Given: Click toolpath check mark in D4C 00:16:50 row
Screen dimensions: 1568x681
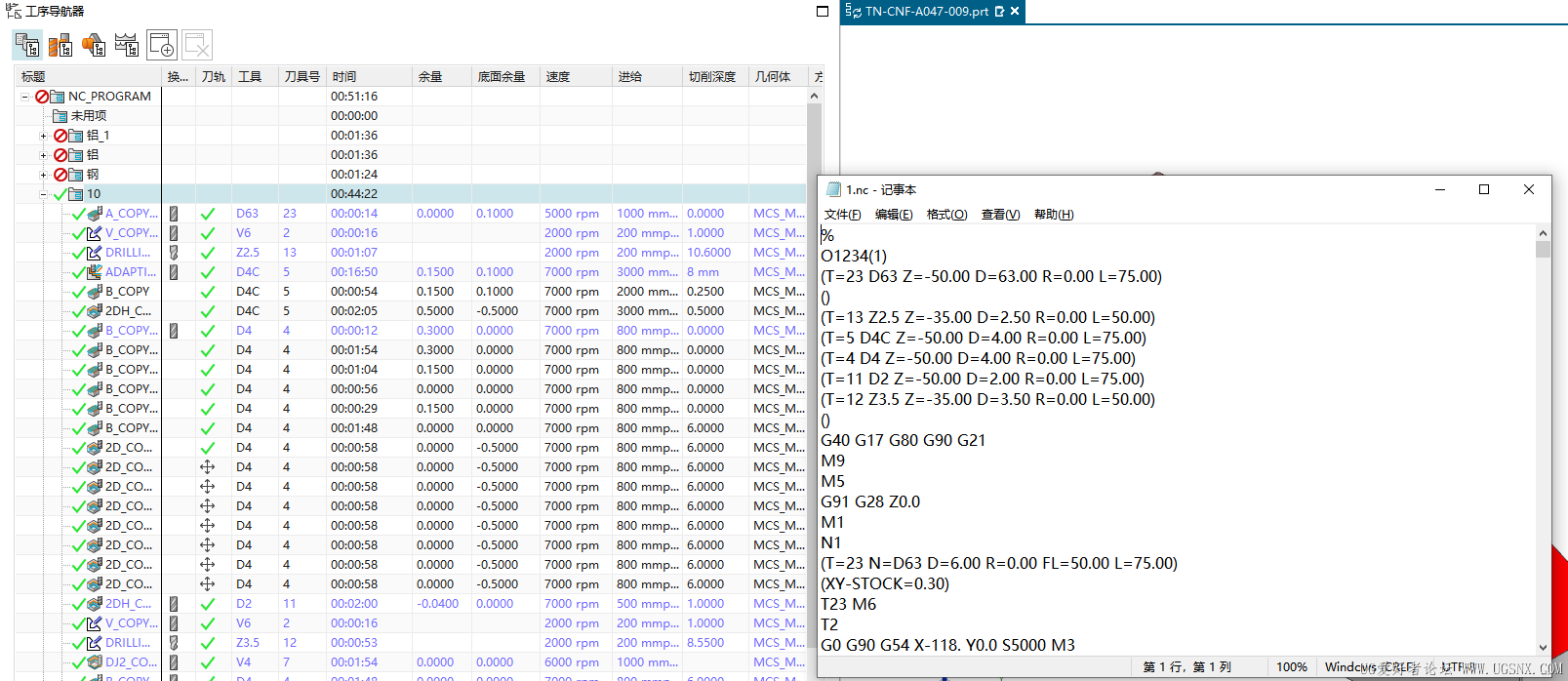Looking at the screenshot, I should [x=208, y=272].
